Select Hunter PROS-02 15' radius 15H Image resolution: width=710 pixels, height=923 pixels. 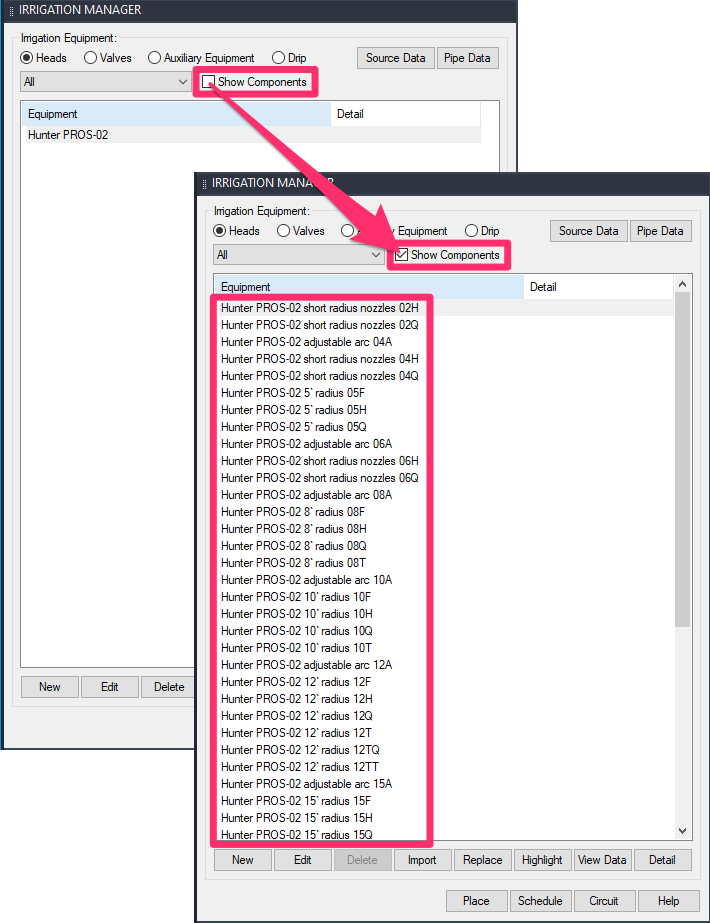(x=297, y=818)
